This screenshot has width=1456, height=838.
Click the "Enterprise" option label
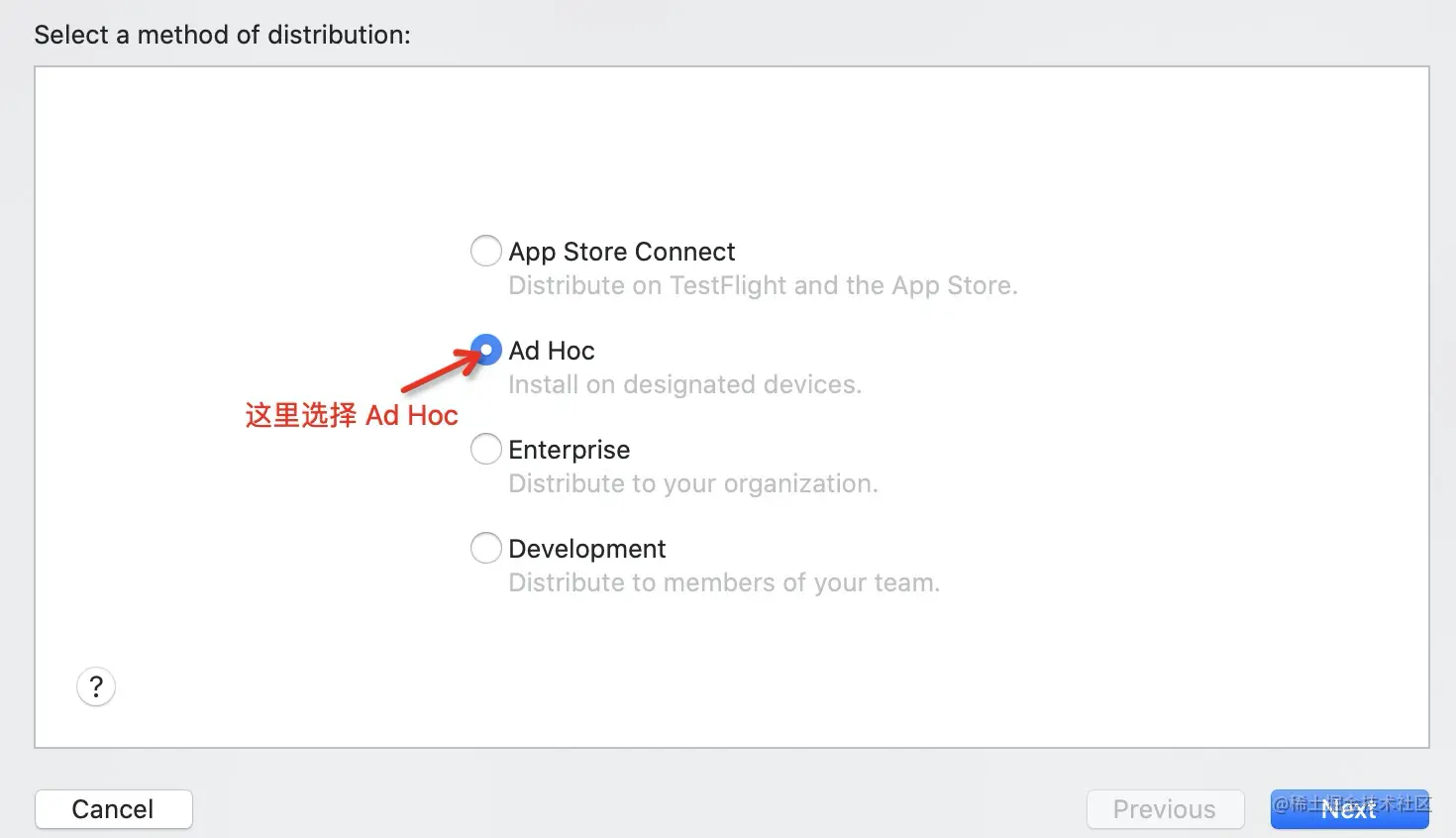click(570, 450)
